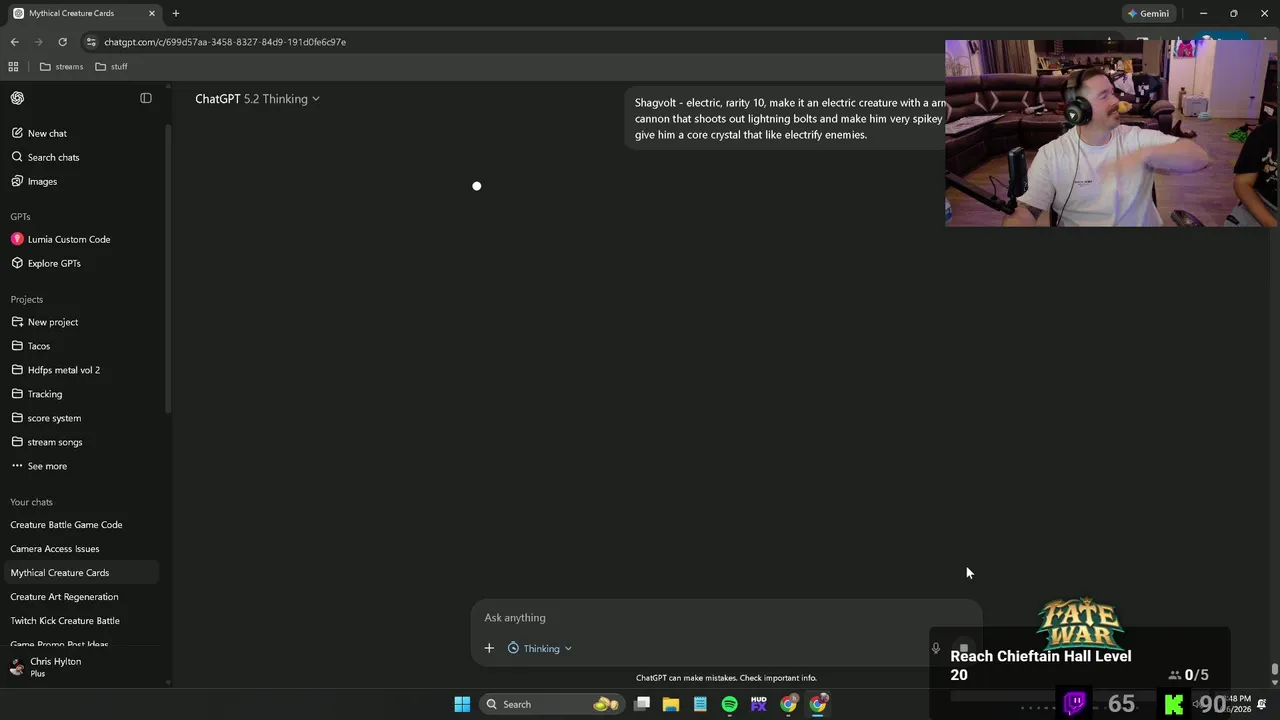Collapse the sidebar with the panel icon
Image resolution: width=1280 pixels, height=720 pixels.
click(x=146, y=98)
